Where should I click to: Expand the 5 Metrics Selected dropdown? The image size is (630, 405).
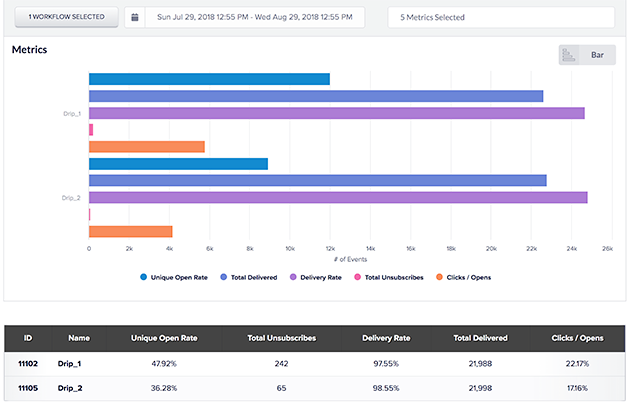500,18
